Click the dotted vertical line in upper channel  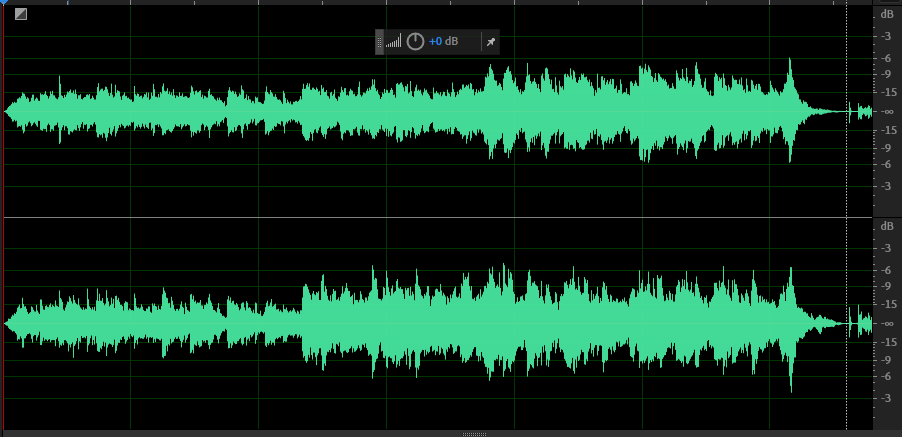[x=847, y=60]
